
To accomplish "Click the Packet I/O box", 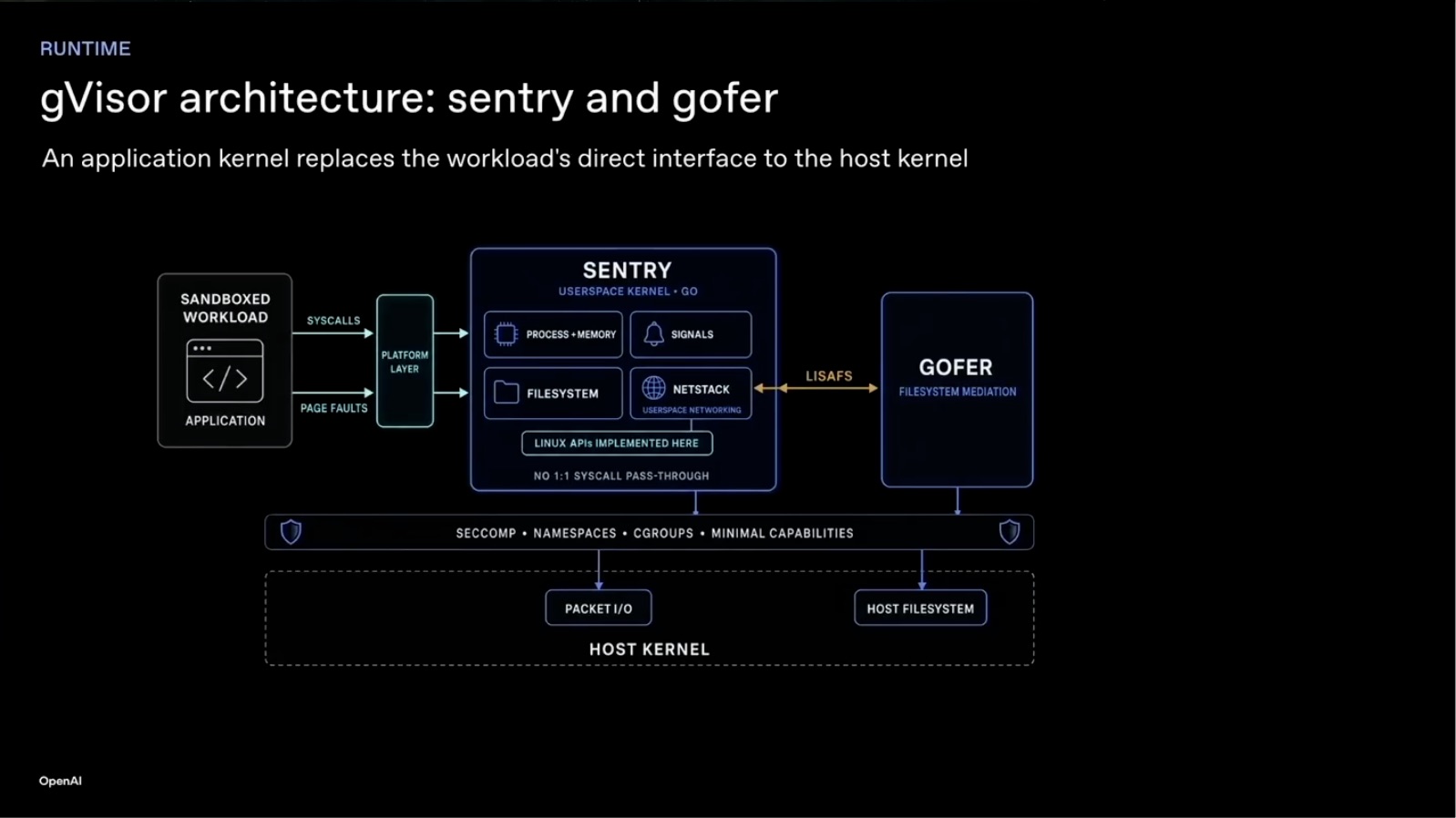I will point(599,608).
